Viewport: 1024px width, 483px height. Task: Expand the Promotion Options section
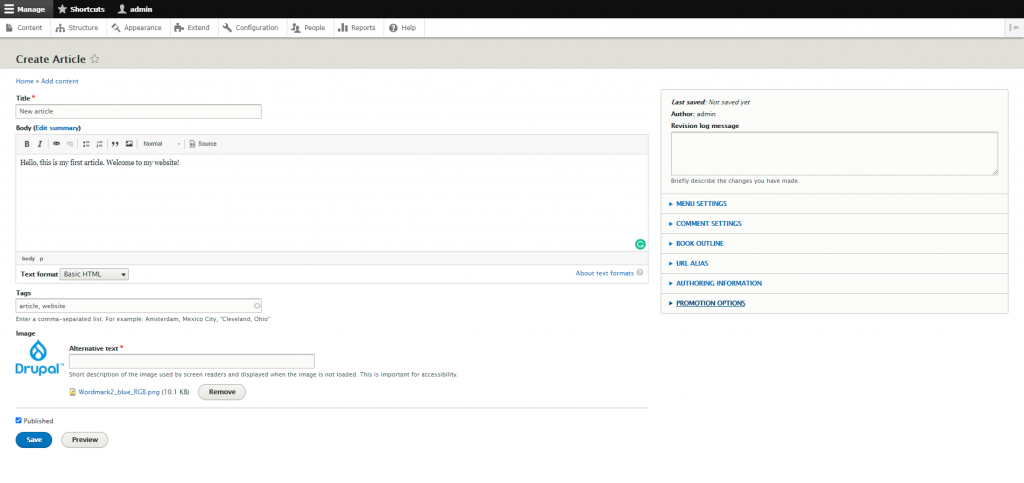(x=710, y=303)
